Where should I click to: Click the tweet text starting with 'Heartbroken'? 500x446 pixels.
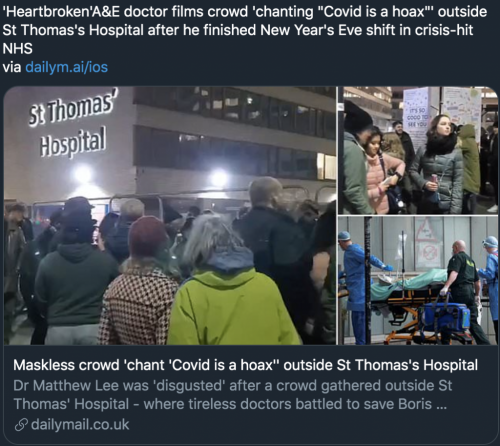(244, 30)
